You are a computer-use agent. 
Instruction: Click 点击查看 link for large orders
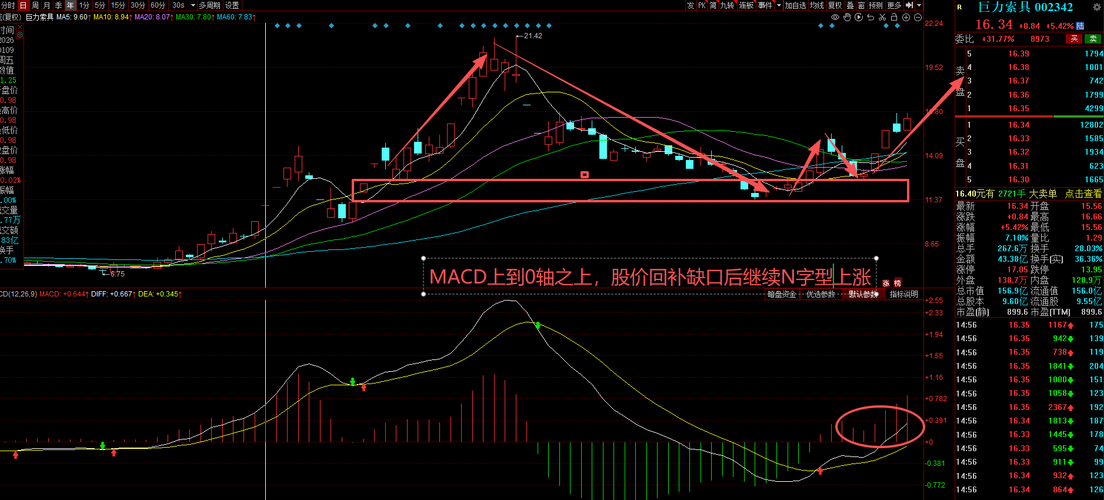click(1084, 193)
